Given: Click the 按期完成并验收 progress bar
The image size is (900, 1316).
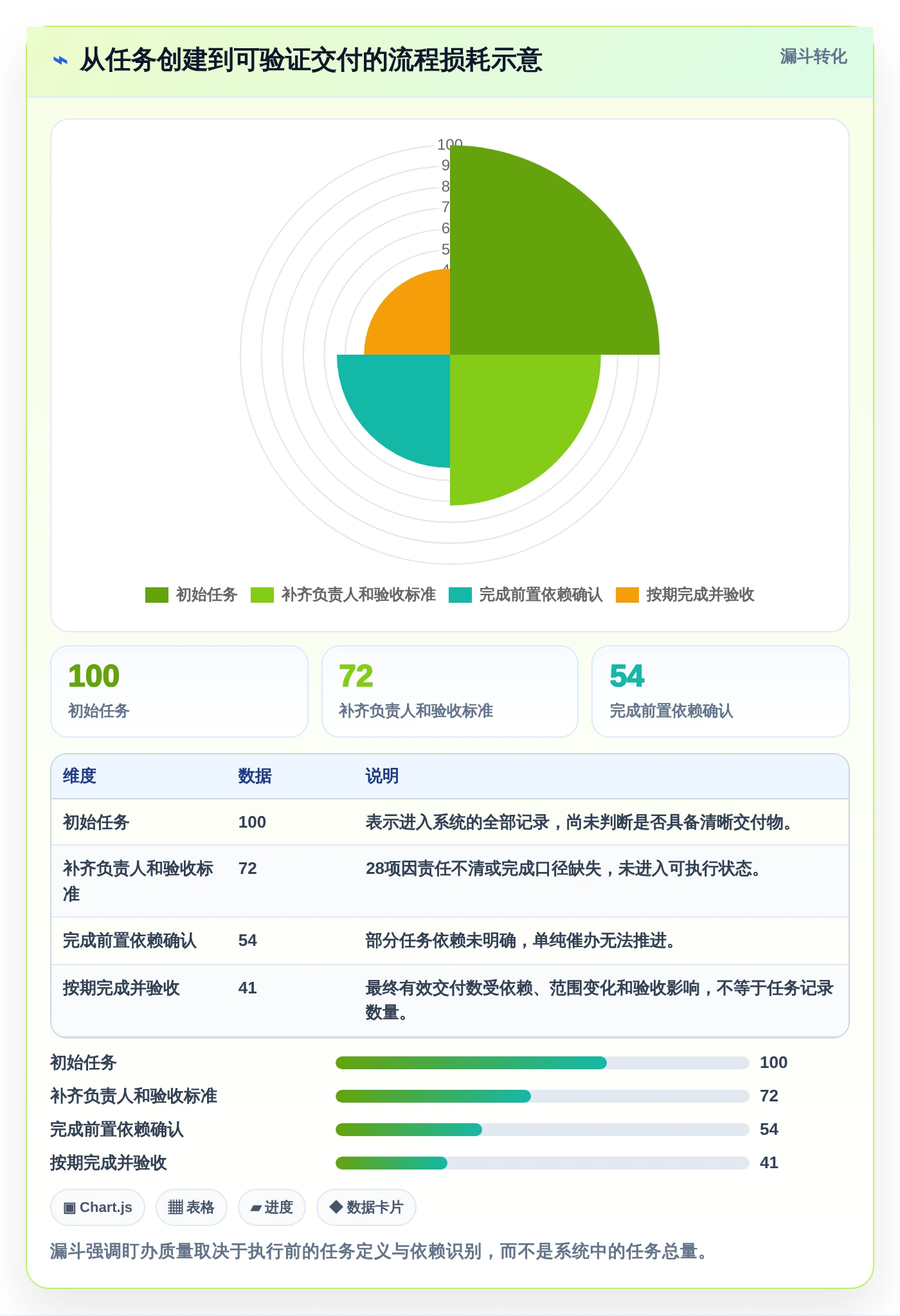Looking at the screenshot, I should (543, 1163).
